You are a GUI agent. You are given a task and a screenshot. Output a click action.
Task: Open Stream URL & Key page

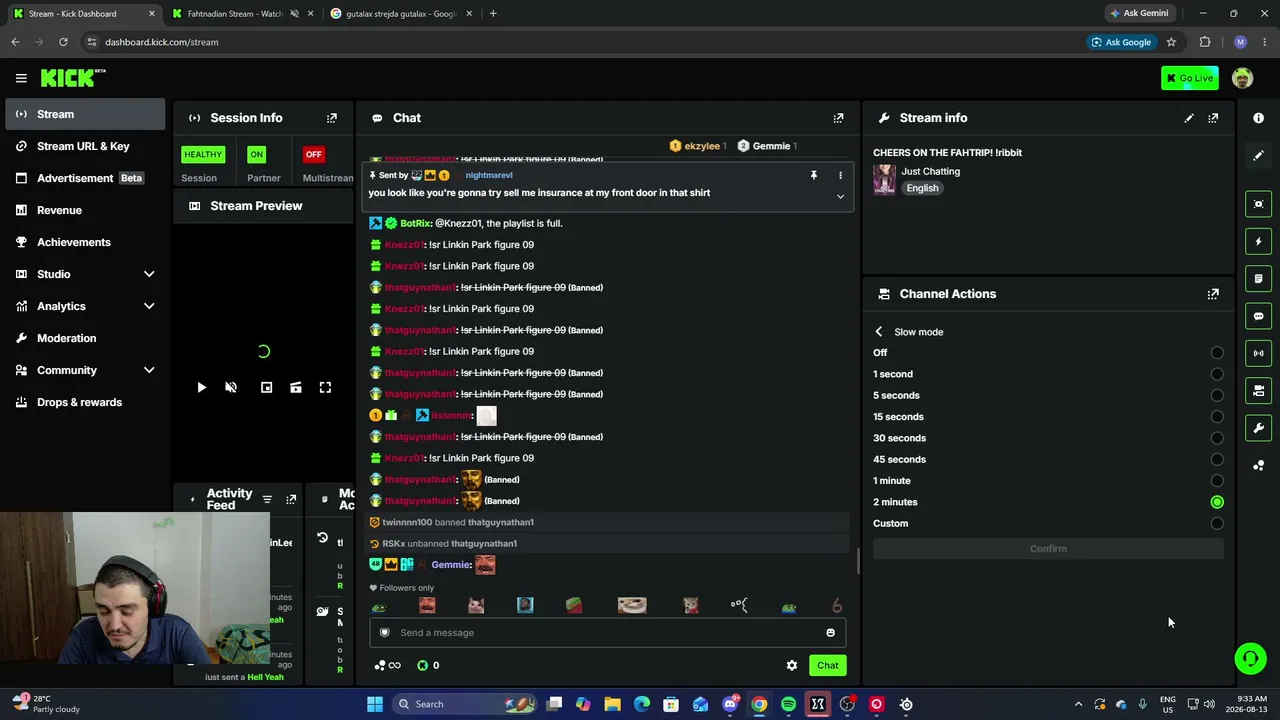[85, 146]
